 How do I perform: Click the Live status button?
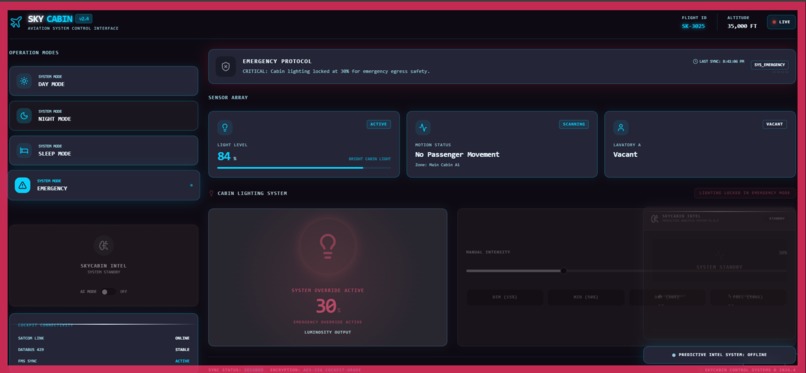click(x=781, y=22)
